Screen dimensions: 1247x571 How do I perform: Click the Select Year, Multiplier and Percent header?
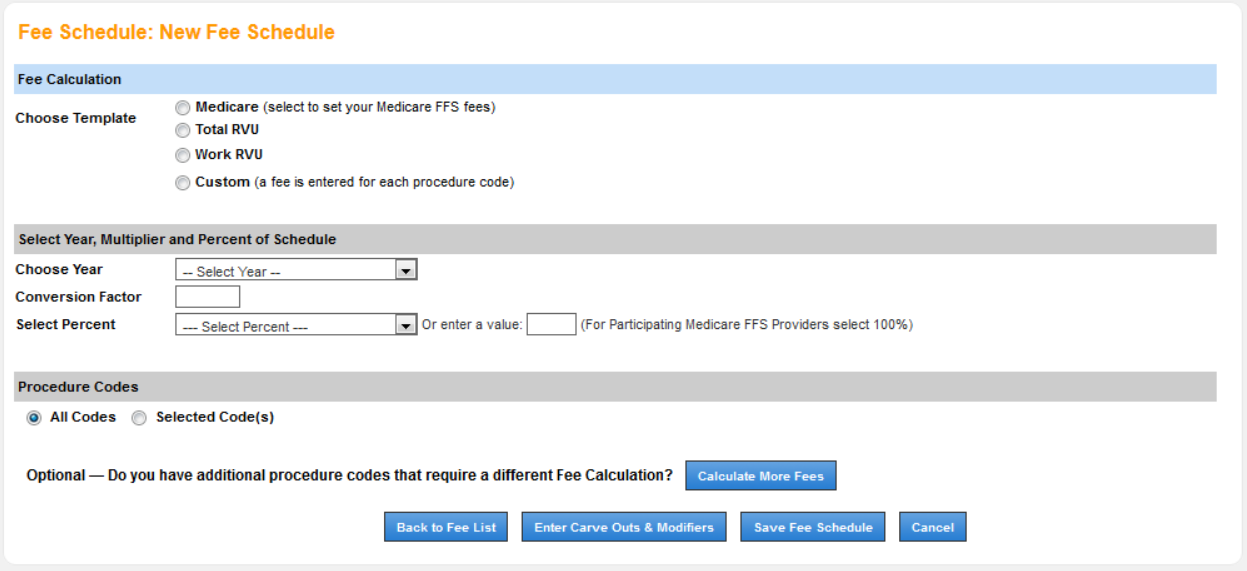tap(177, 240)
